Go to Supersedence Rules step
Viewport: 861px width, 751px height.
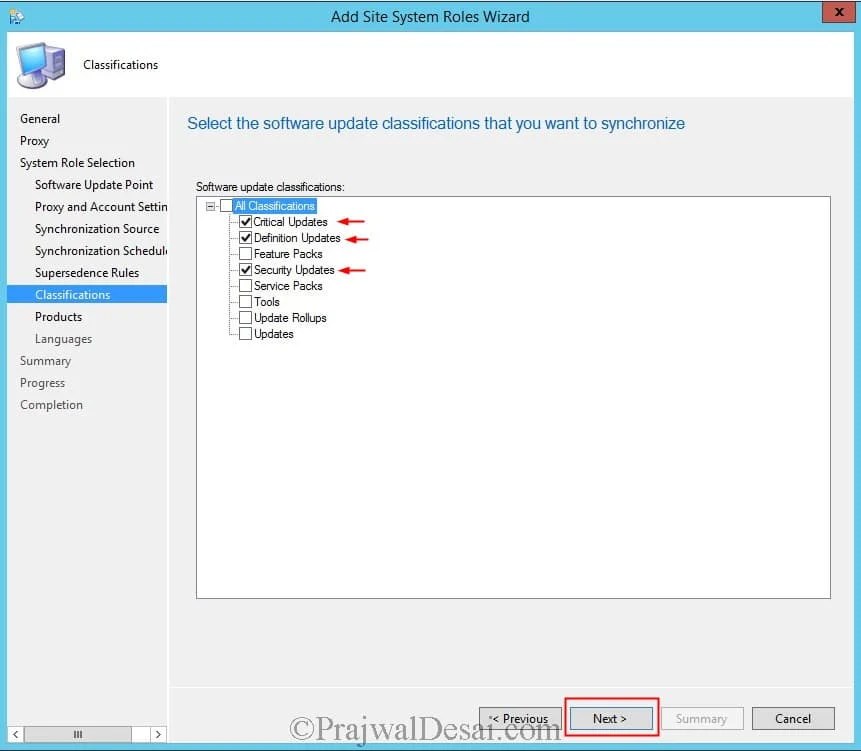point(86,272)
